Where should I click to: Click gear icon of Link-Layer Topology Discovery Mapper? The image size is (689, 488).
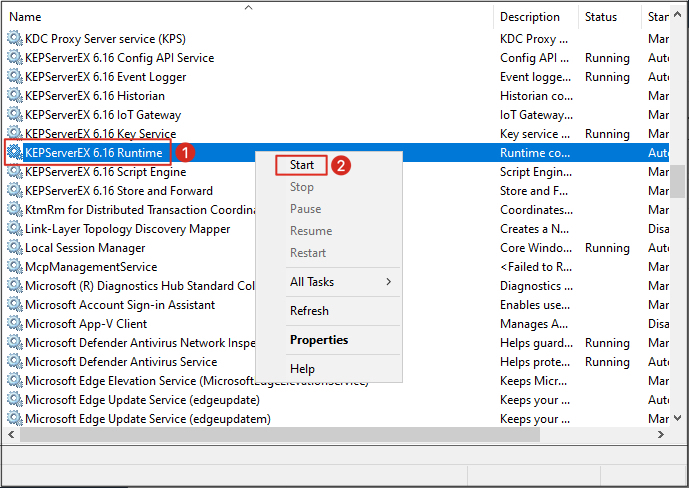(15, 228)
